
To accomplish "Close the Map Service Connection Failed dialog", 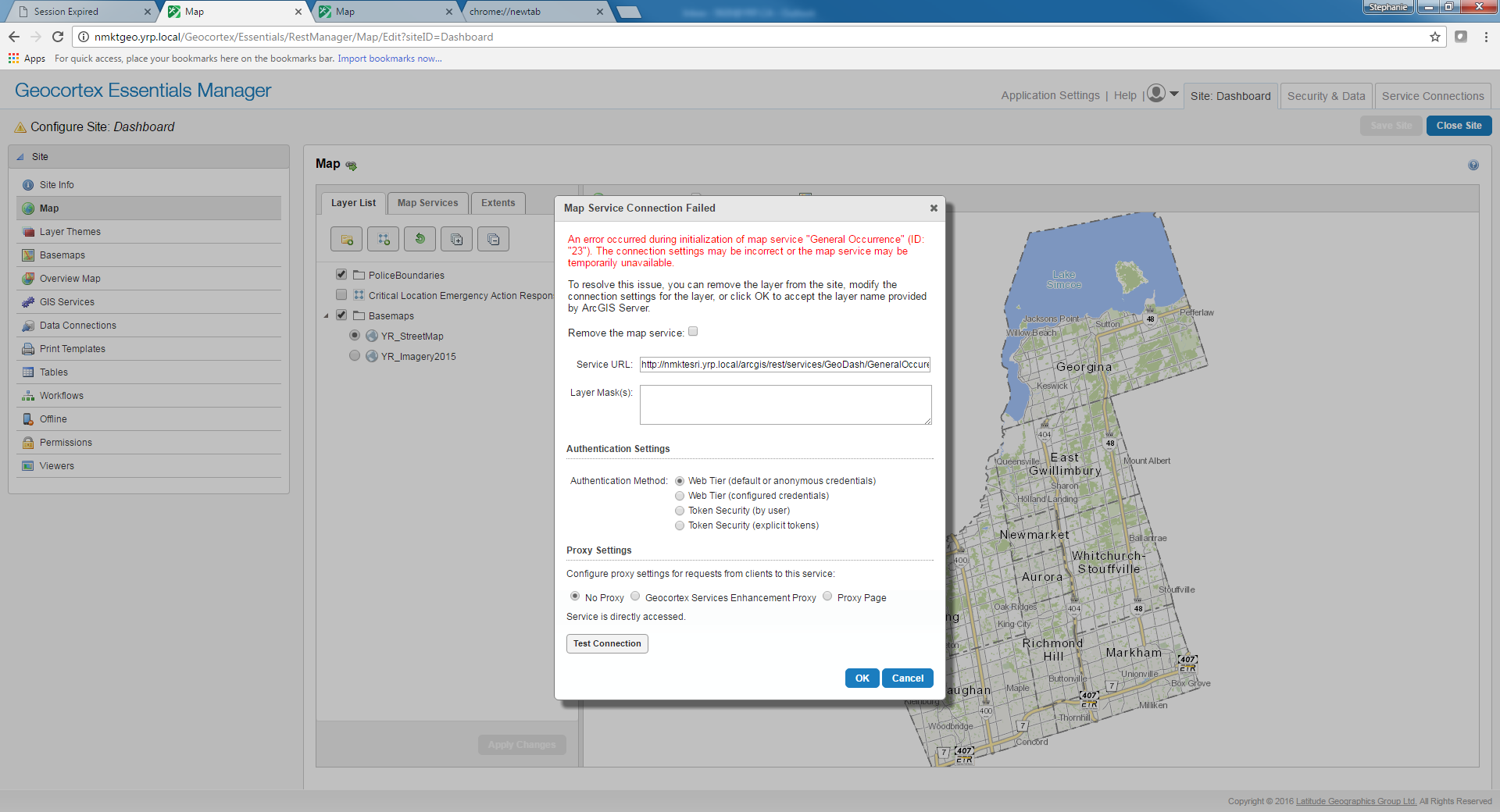I will [x=934, y=208].
